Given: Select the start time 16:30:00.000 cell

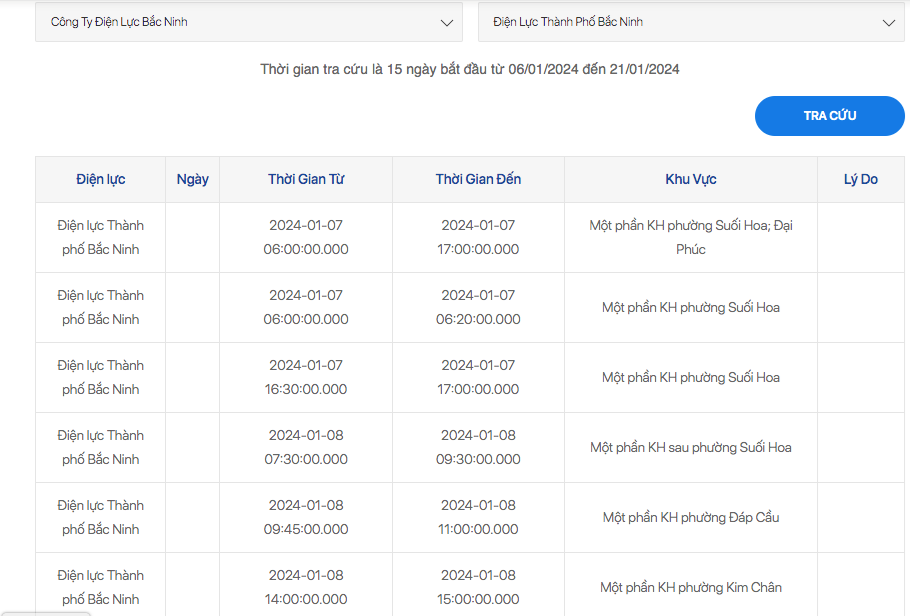Looking at the screenshot, I should tap(306, 377).
